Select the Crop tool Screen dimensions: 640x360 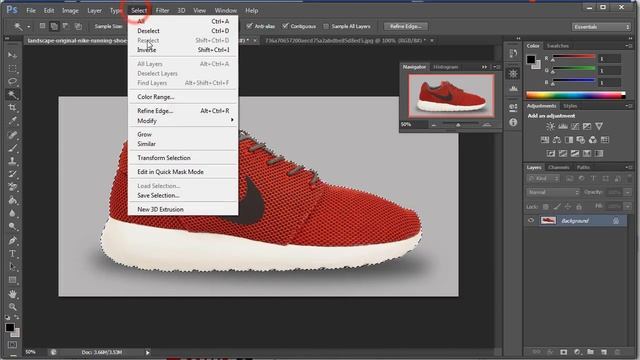(x=12, y=108)
